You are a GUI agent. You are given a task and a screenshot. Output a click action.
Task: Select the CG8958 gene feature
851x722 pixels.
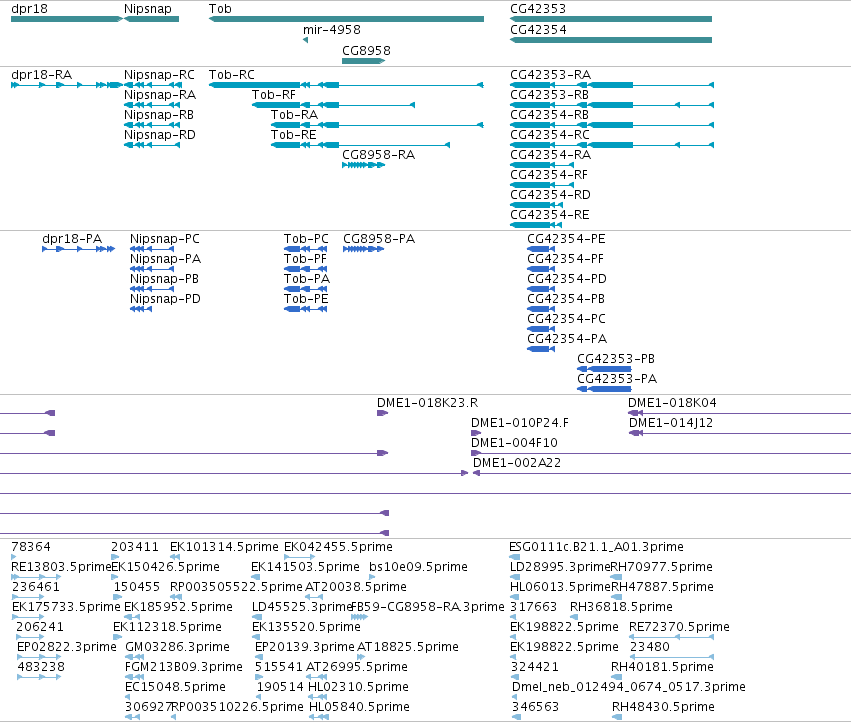pos(364,61)
